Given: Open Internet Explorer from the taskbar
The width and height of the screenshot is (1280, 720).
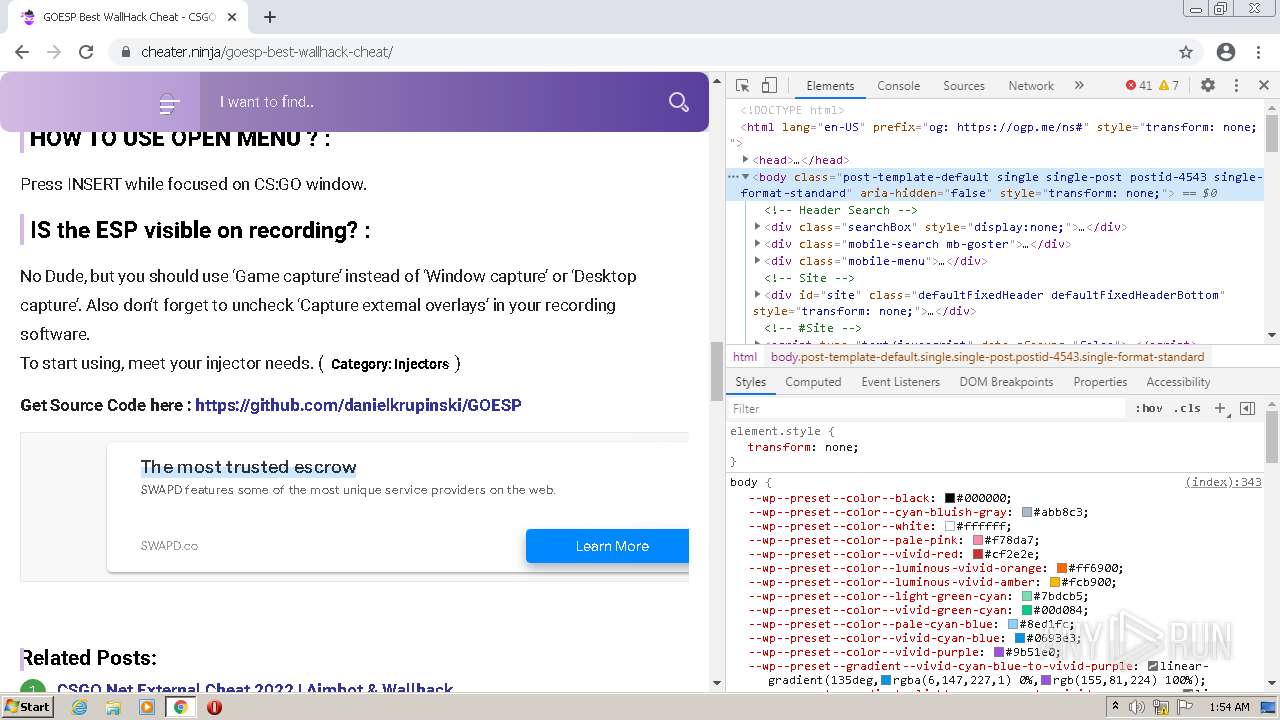Looking at the screenshot, I should pos(80,707).
